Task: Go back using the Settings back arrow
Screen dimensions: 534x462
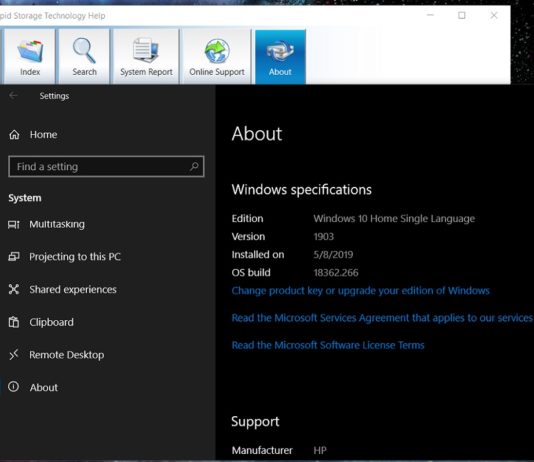Action: [x=14, y=96]
